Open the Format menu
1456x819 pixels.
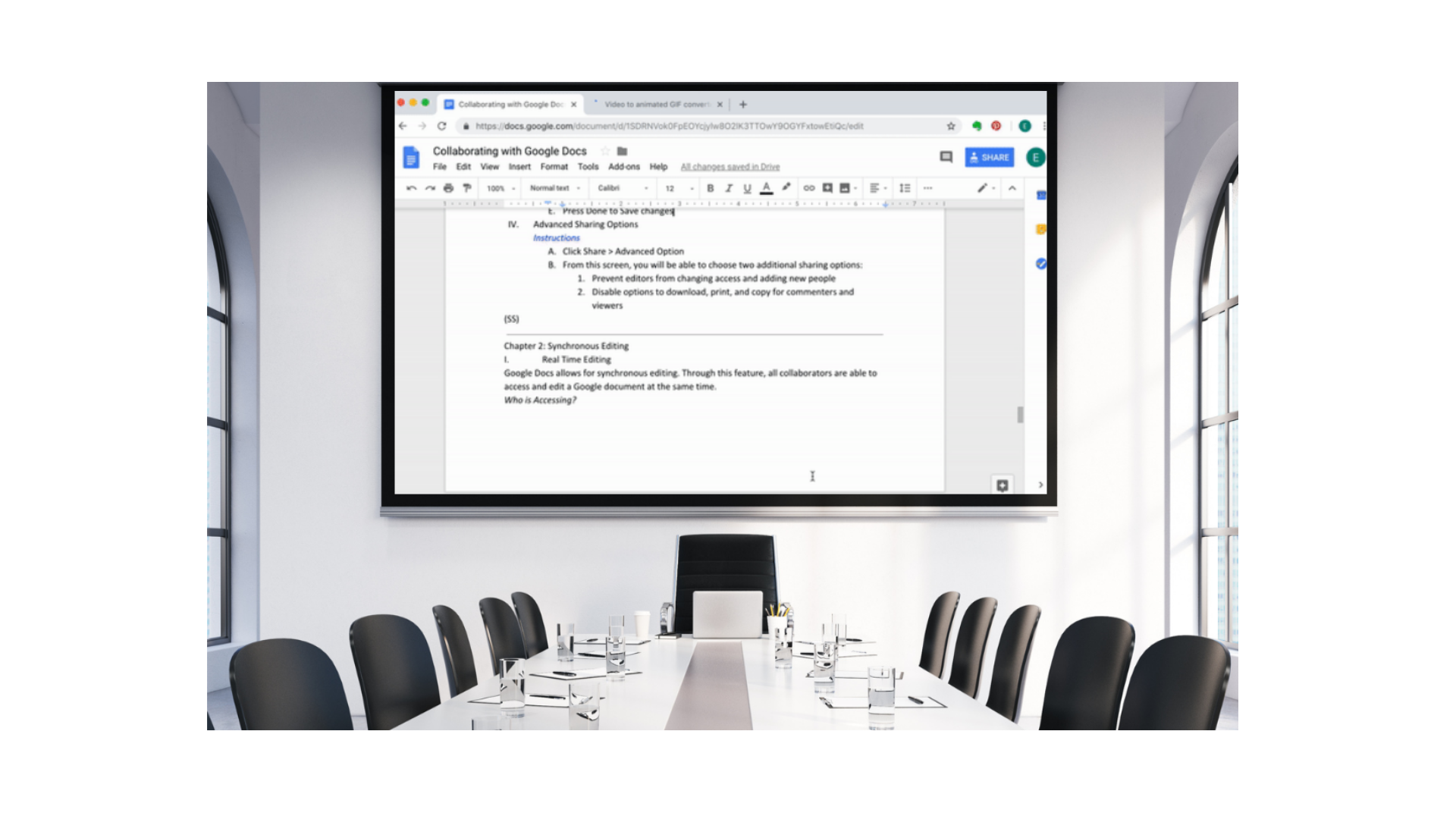[x=553, y=166]
